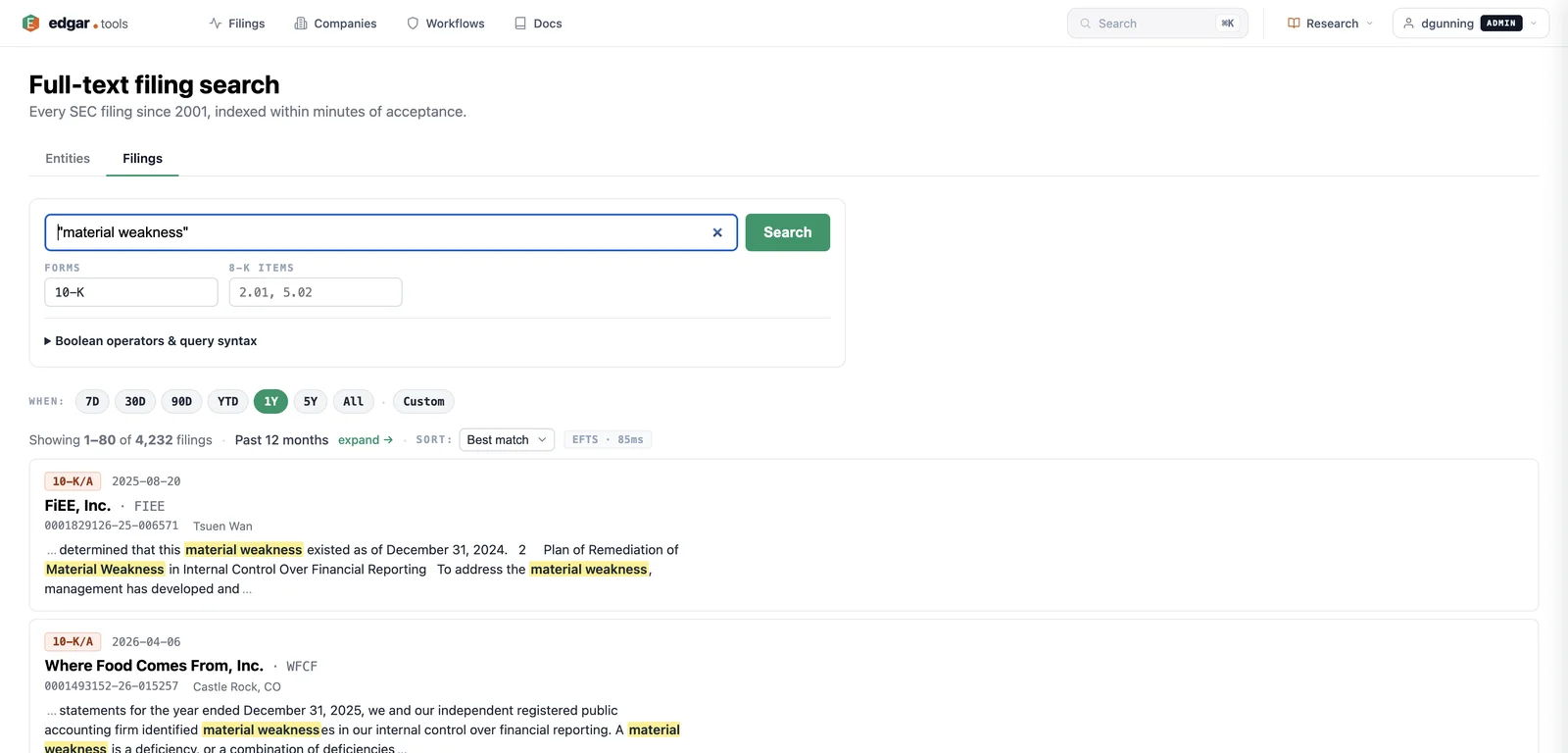This screenshot has width=1568, height=753.
Task: Clear the search query with the X
Action: tap(717, 232)
